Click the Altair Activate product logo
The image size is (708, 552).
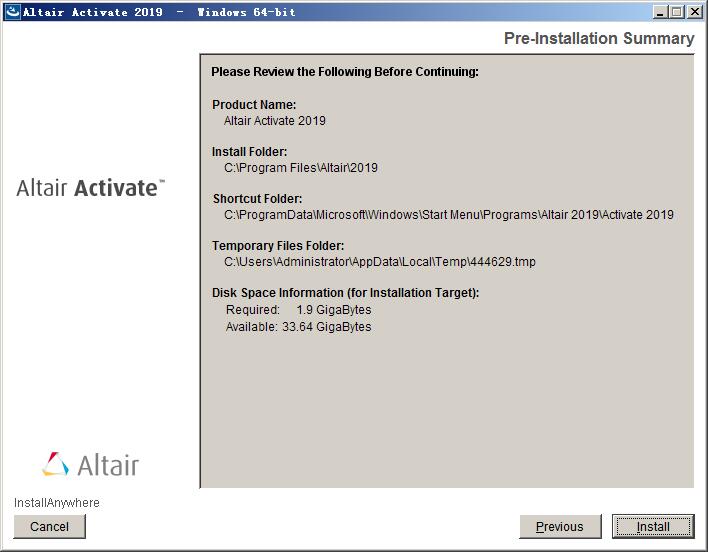tap(90, 188)
